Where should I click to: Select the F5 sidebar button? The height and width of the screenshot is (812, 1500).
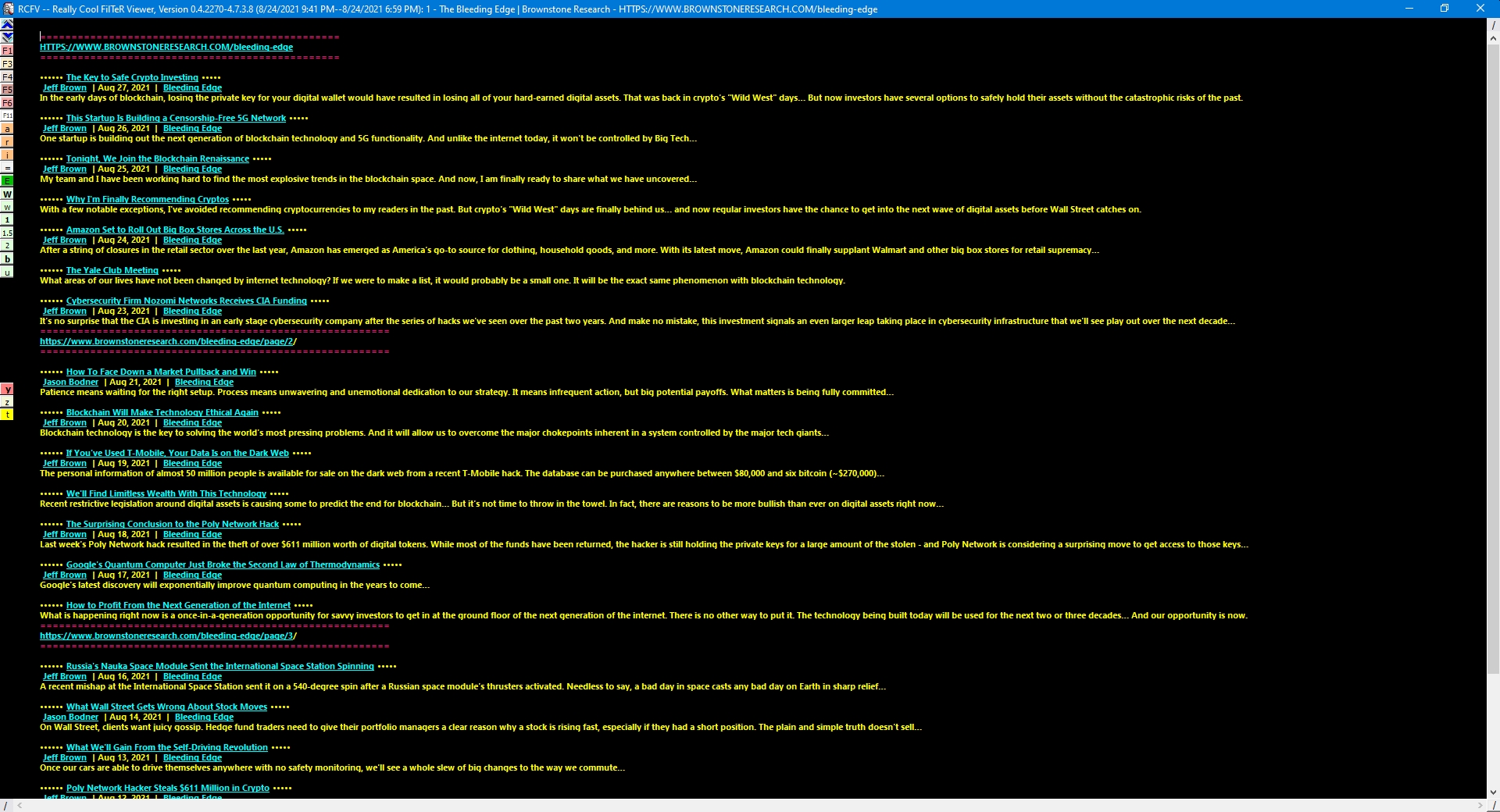[x=7, y=90]
